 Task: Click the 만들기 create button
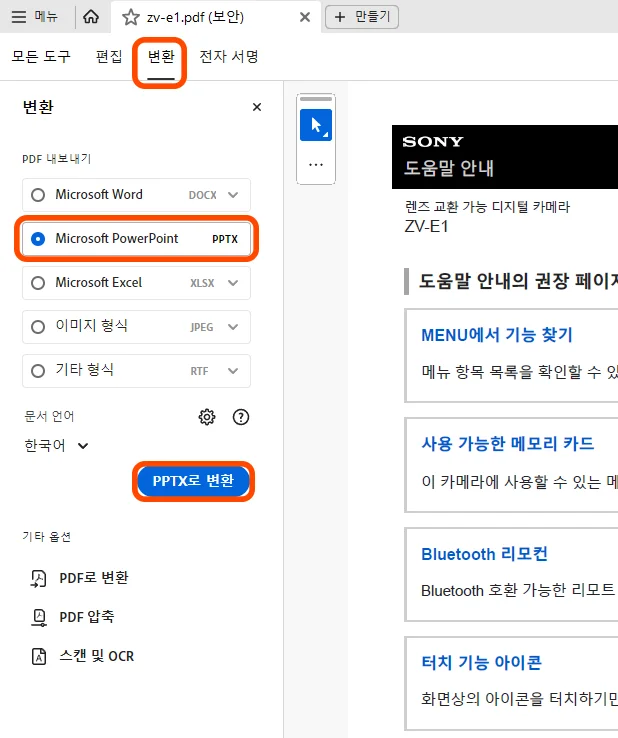pyautogui.click(x=362, y=17)
